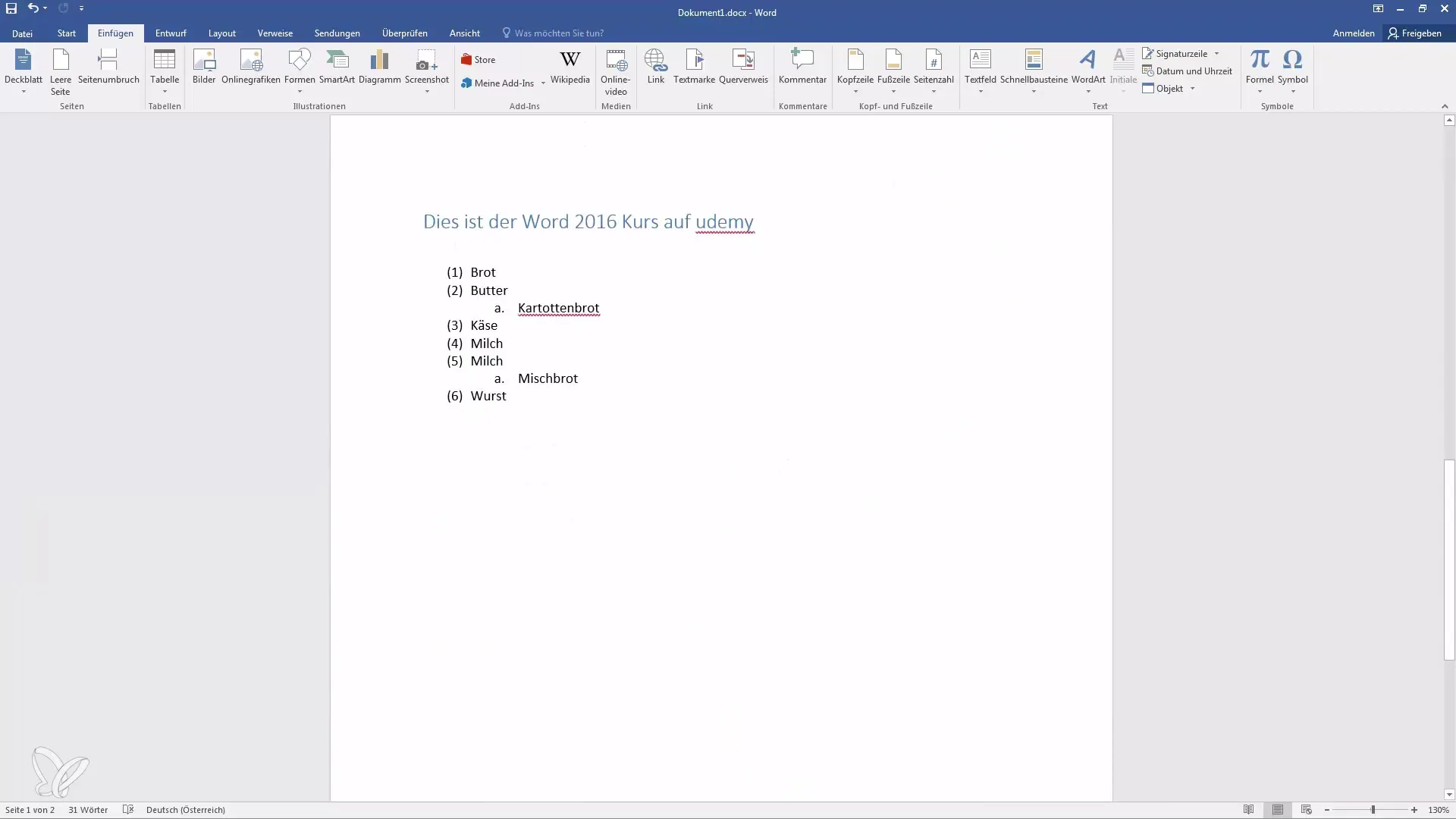Insert a Textfeld text box
The width and height of the screenshot is (1456, 819).
[981, 71]
